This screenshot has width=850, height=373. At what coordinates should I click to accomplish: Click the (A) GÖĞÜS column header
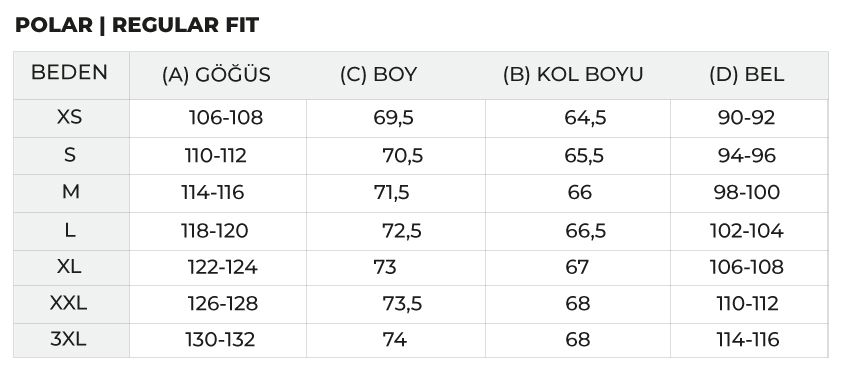click(216, 75)
